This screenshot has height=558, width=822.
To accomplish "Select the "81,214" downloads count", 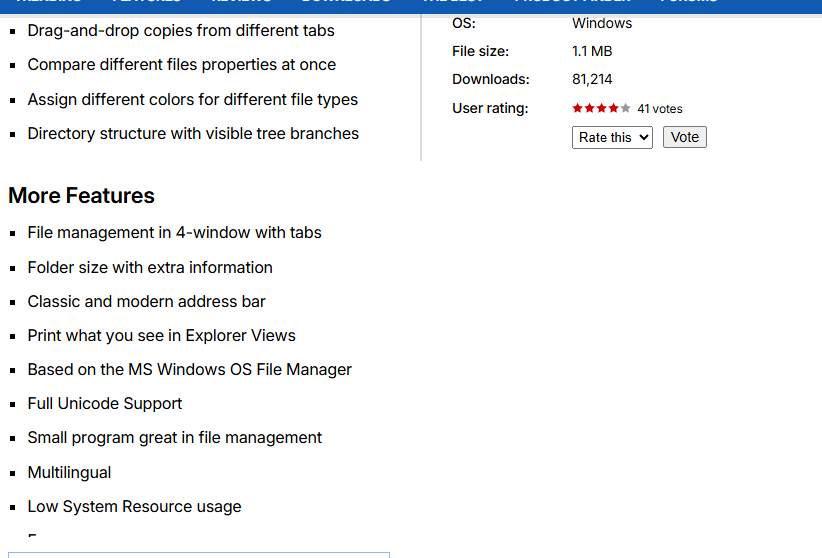I will (x=592, y=79).
